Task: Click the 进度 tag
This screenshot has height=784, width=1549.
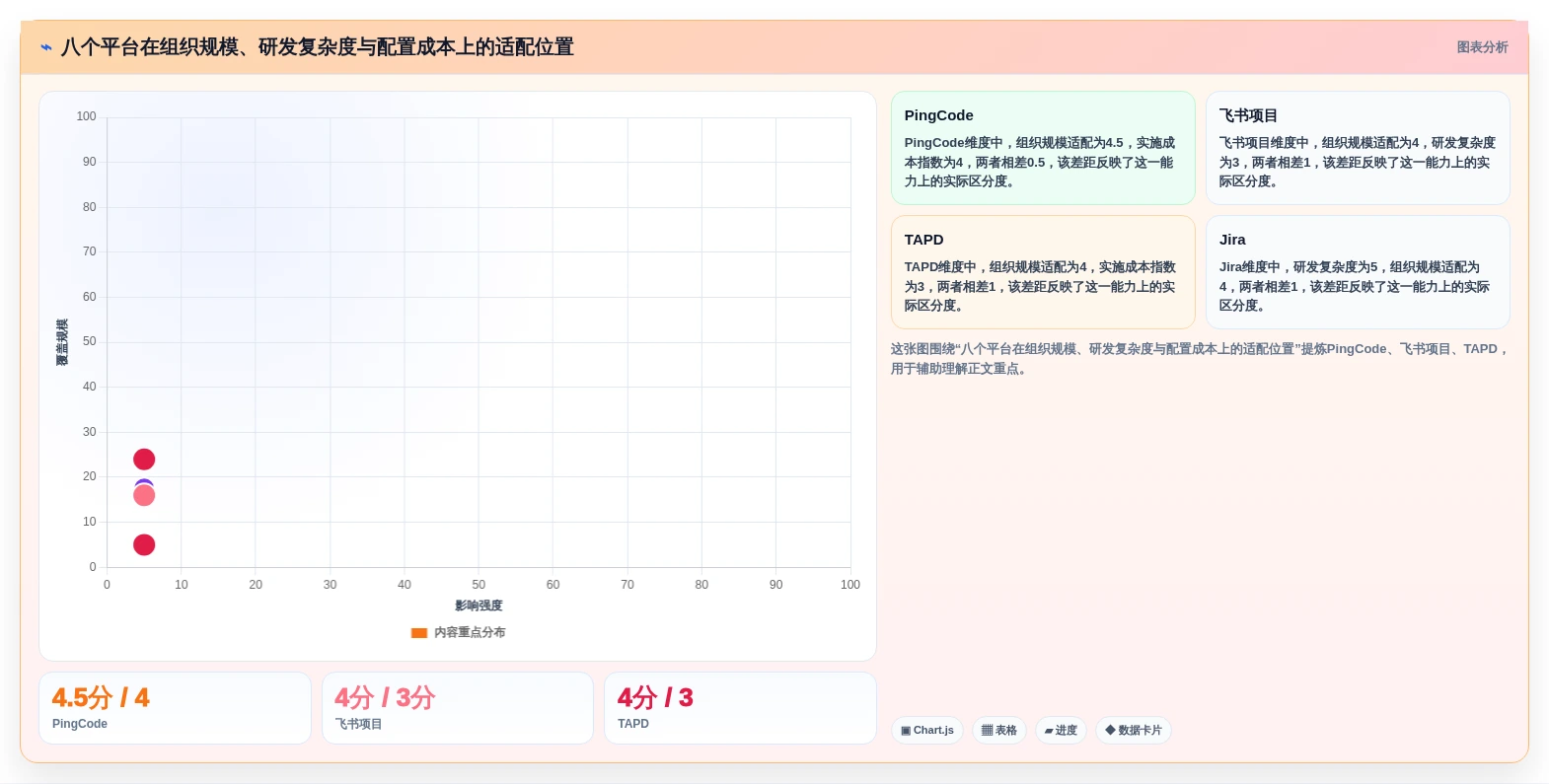Action: coord(1061,731)
